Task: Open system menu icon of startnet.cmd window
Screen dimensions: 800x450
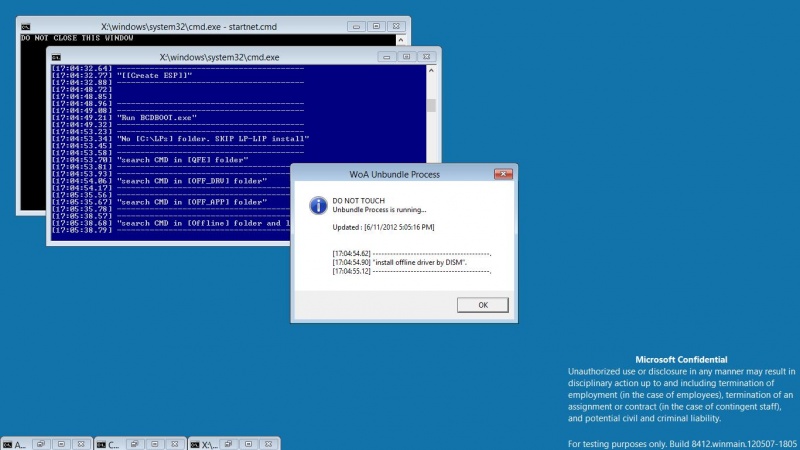Action: [x=26, y=27]
